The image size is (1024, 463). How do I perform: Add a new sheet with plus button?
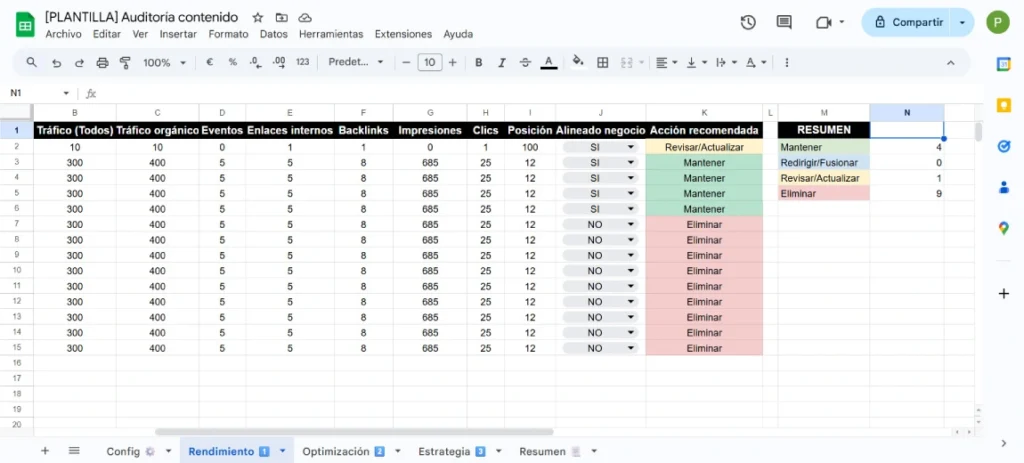(x=45, y=451)
